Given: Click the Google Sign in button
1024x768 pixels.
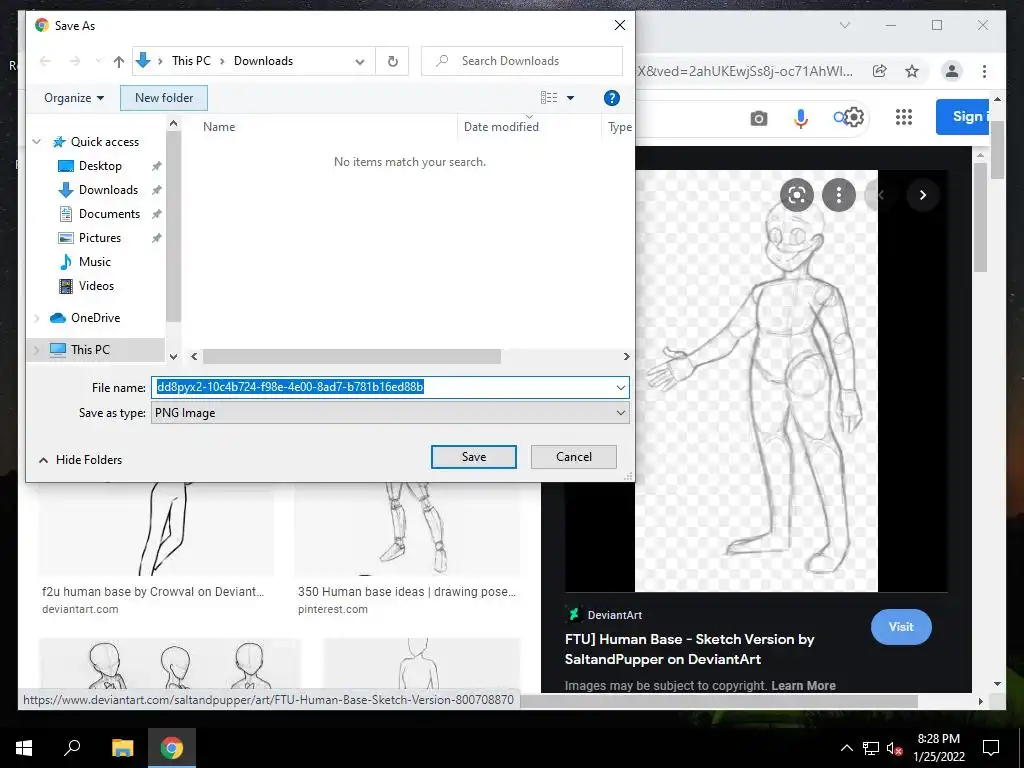Looking at the screenshot, I should point(963,117).
